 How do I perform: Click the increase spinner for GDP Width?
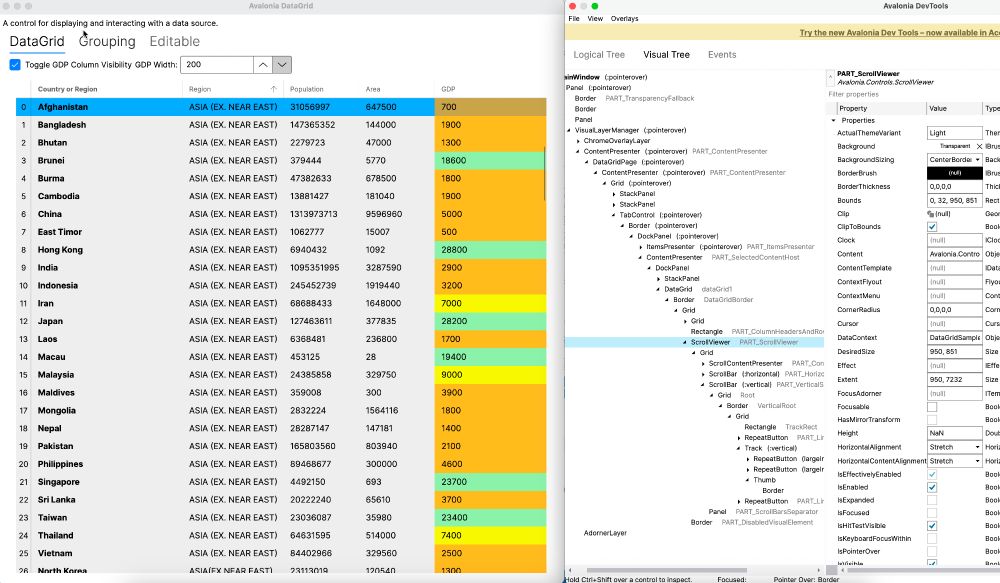263,64
